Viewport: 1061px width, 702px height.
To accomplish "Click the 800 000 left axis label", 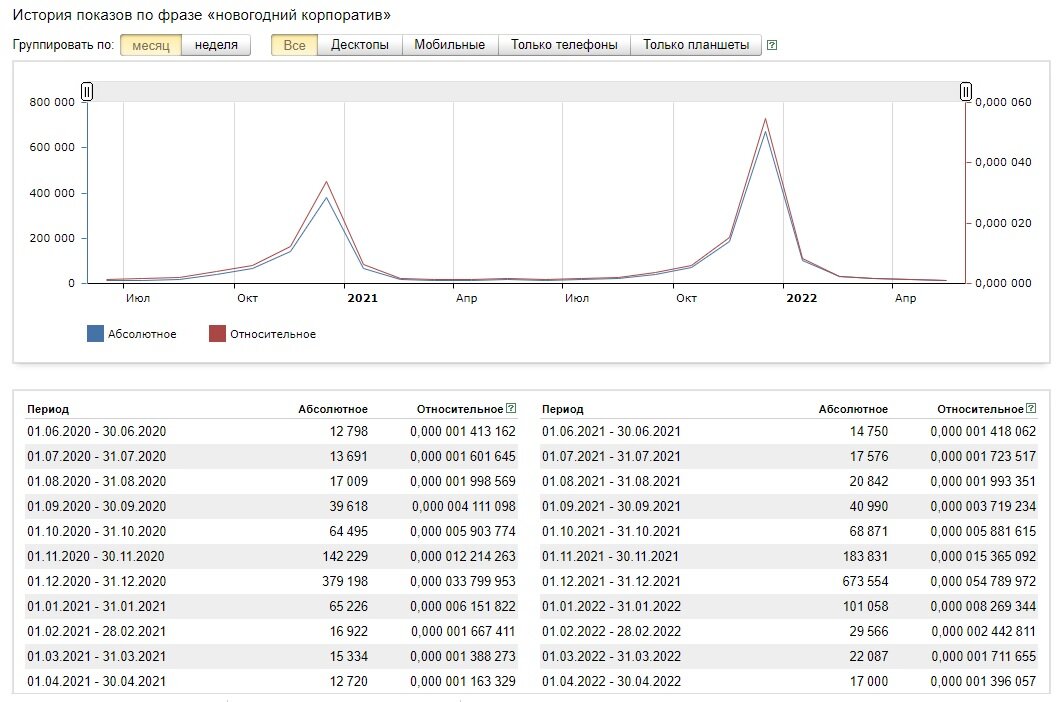I will [52, 102].
